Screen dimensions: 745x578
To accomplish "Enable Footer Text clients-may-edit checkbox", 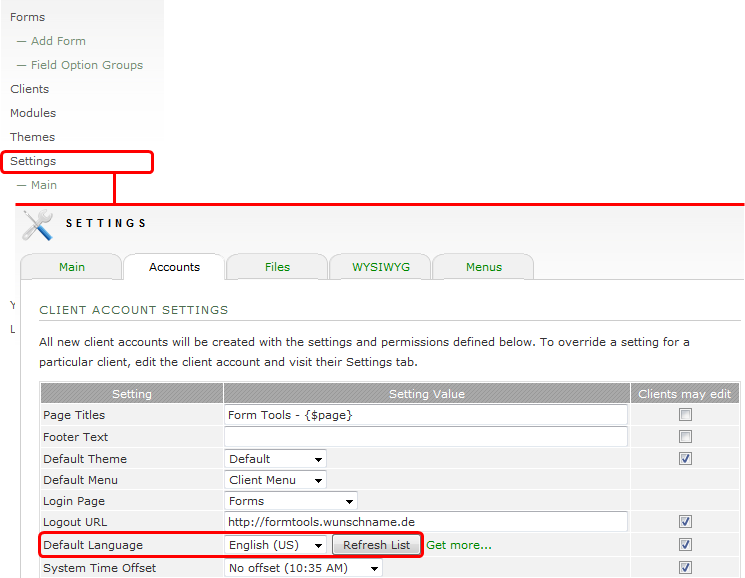I will coord(685,437).
